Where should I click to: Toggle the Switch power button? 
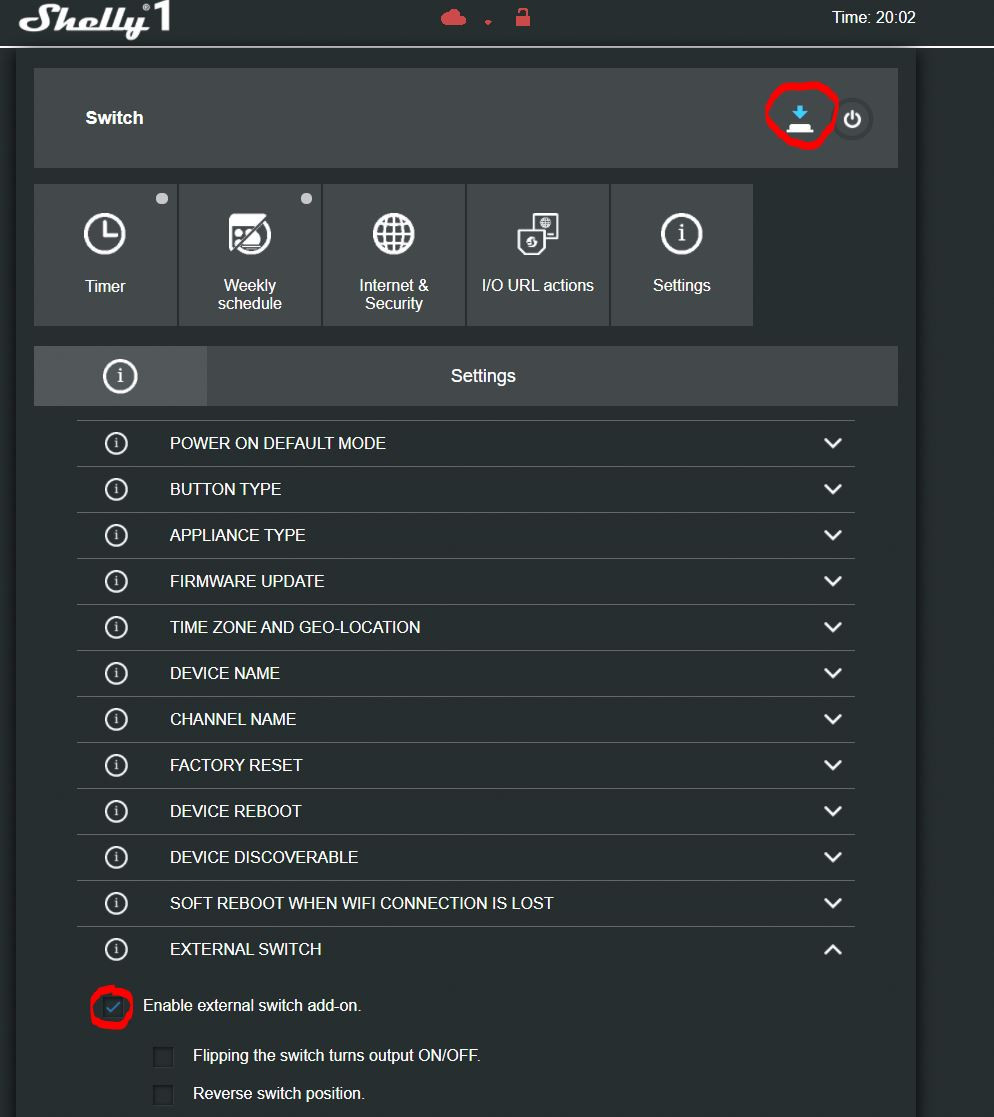(x=852, y=119)
